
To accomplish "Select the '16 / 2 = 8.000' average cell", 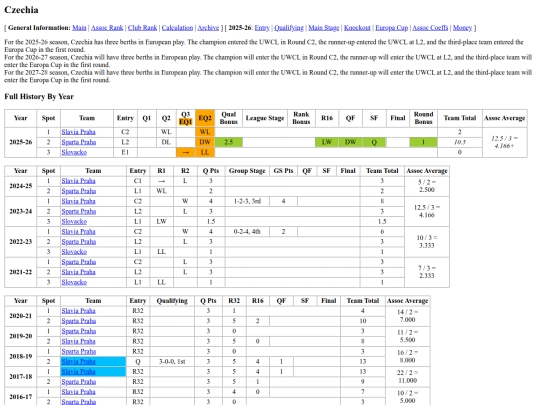I will click(407, 356).
